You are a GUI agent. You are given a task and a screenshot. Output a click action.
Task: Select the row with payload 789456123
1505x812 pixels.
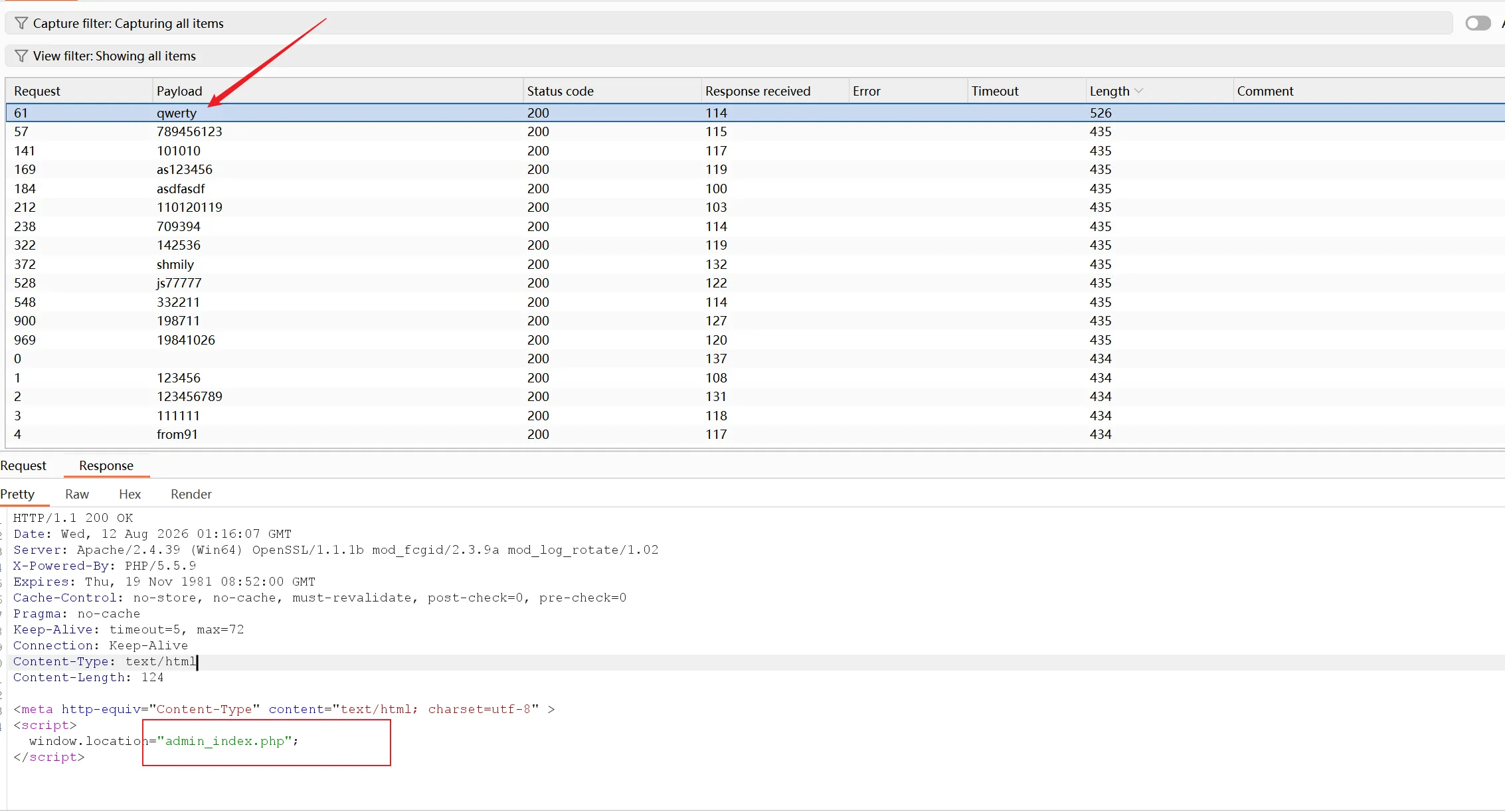754,131
